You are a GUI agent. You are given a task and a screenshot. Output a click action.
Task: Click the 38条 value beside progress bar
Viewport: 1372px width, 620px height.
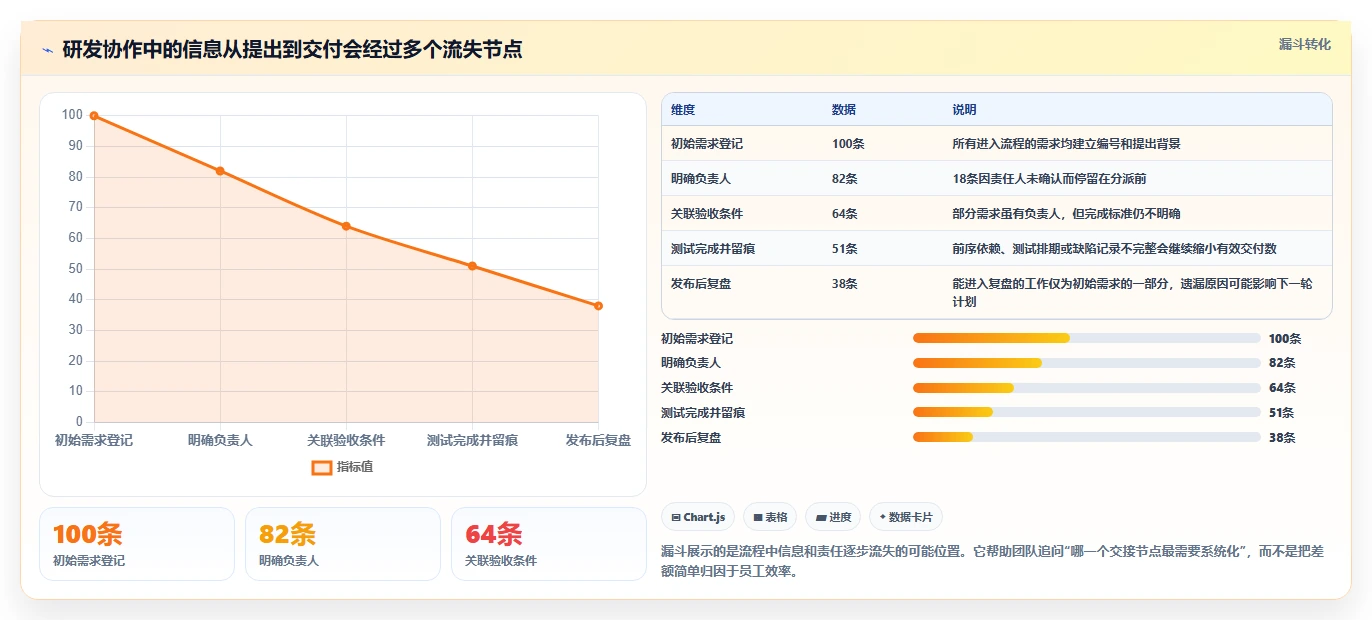[x=1282, y=438]
